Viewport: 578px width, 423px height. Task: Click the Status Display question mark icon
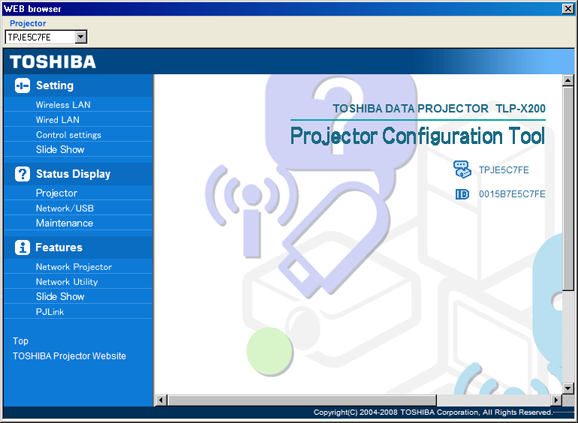point(22,174)
